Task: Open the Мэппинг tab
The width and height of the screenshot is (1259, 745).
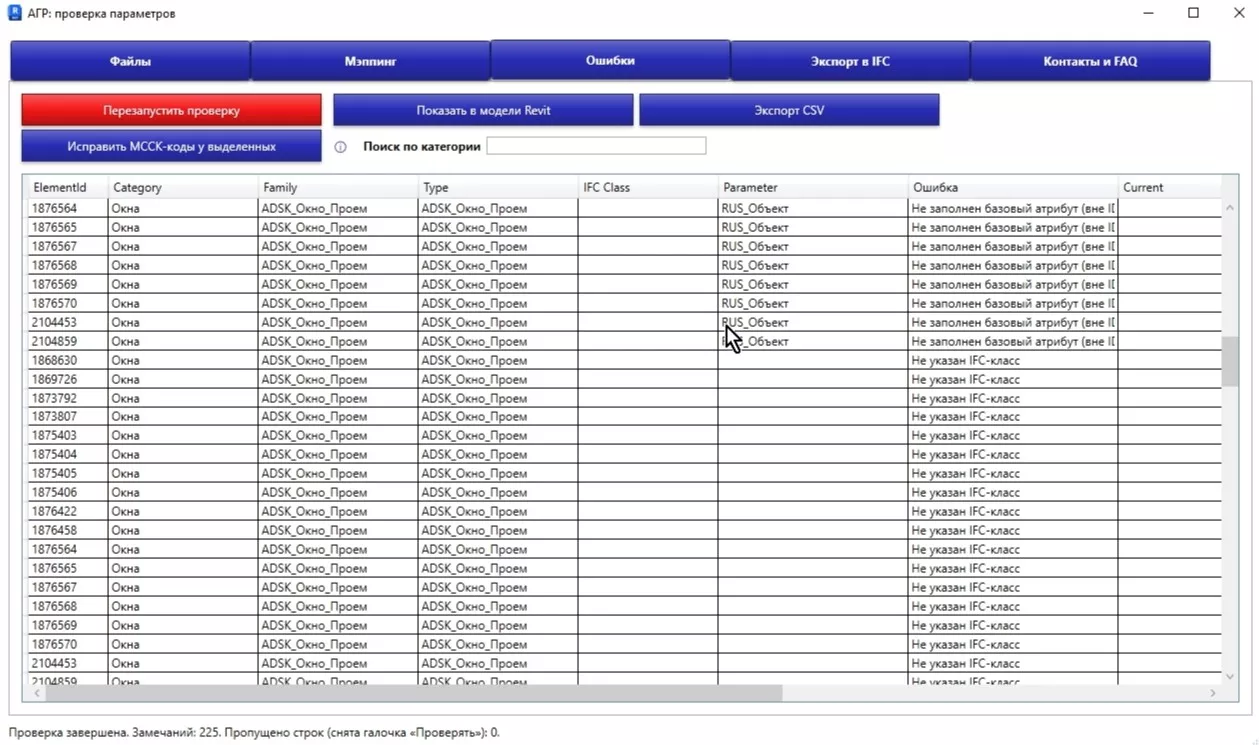Action: click(x=370, y=61)
